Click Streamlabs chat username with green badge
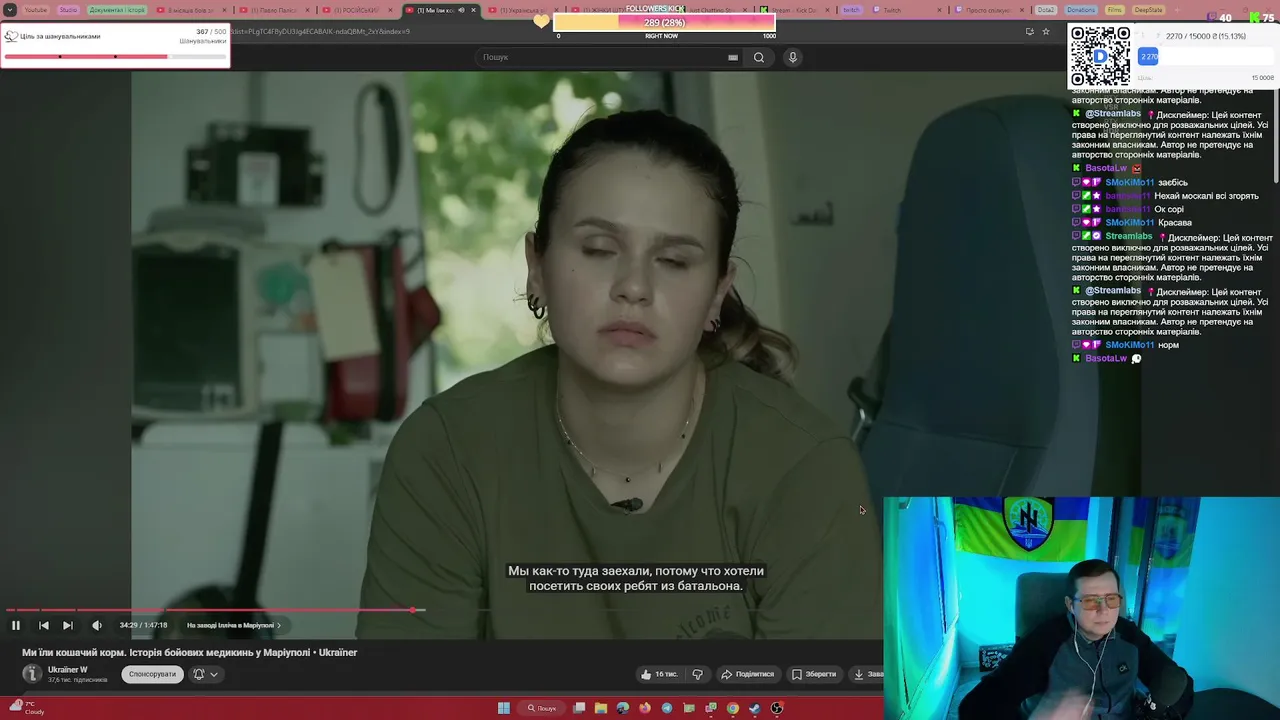Image resolution: width=1280 pixels, height=720 pixels. (1128, 236)
